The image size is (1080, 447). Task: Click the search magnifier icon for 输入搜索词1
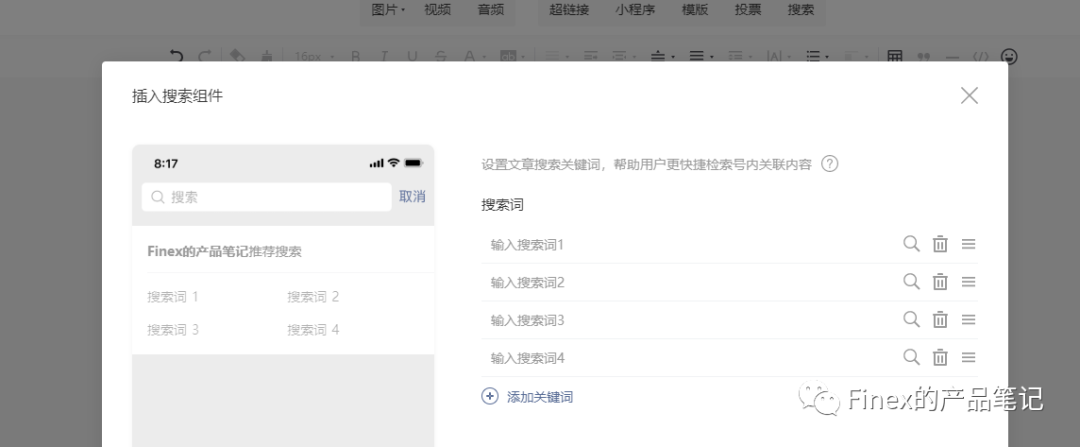[x=911, y=244]
